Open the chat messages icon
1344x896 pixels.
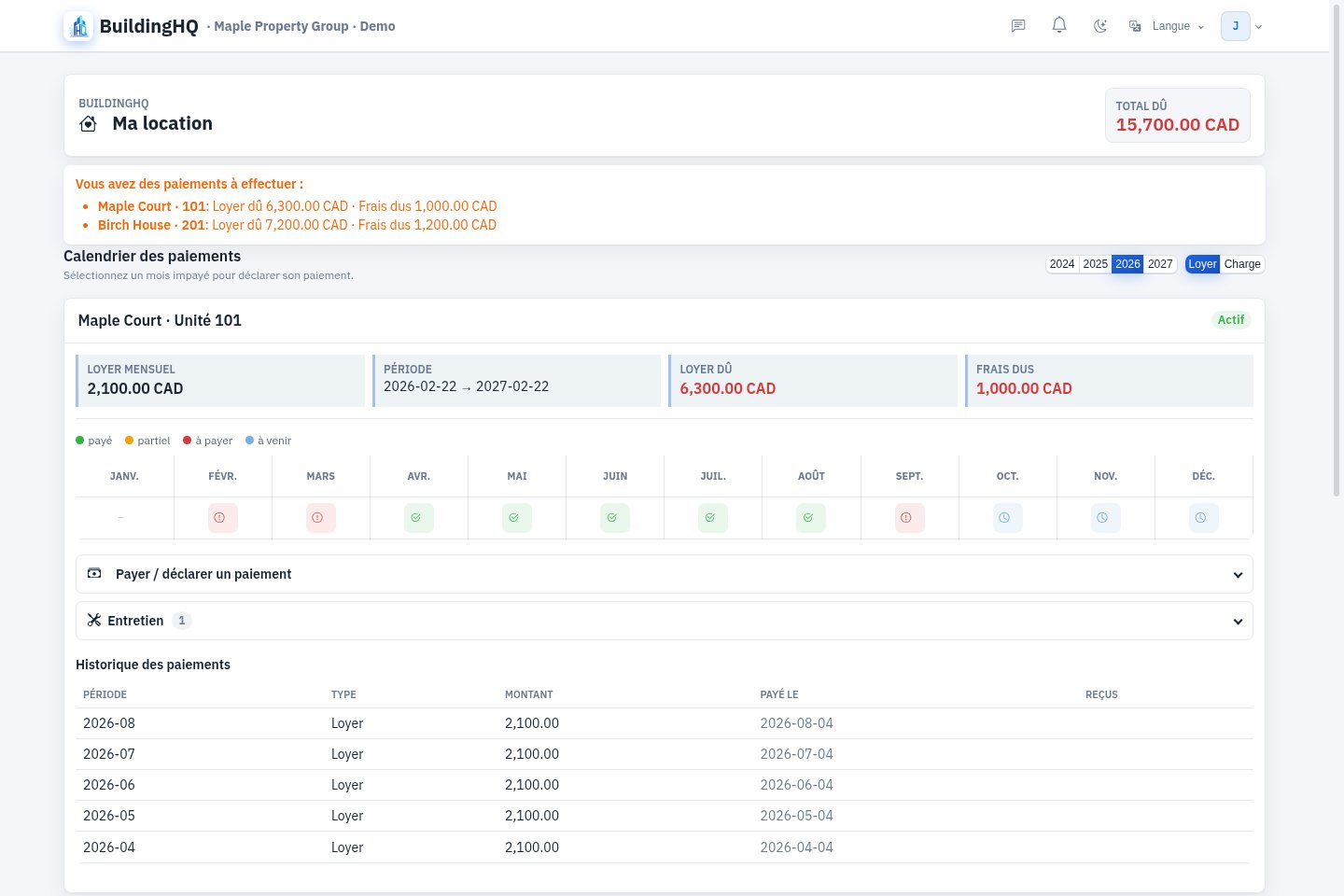1018,26
